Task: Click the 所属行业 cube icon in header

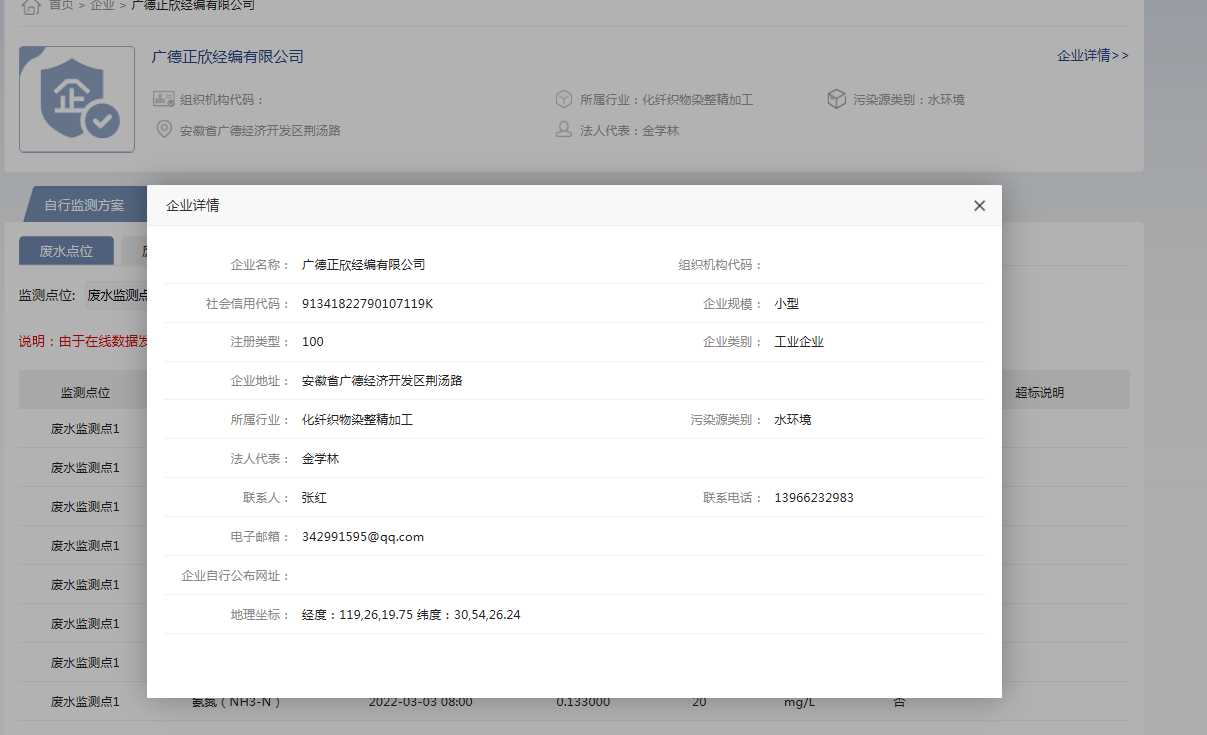Action: [x=564, y=99]
